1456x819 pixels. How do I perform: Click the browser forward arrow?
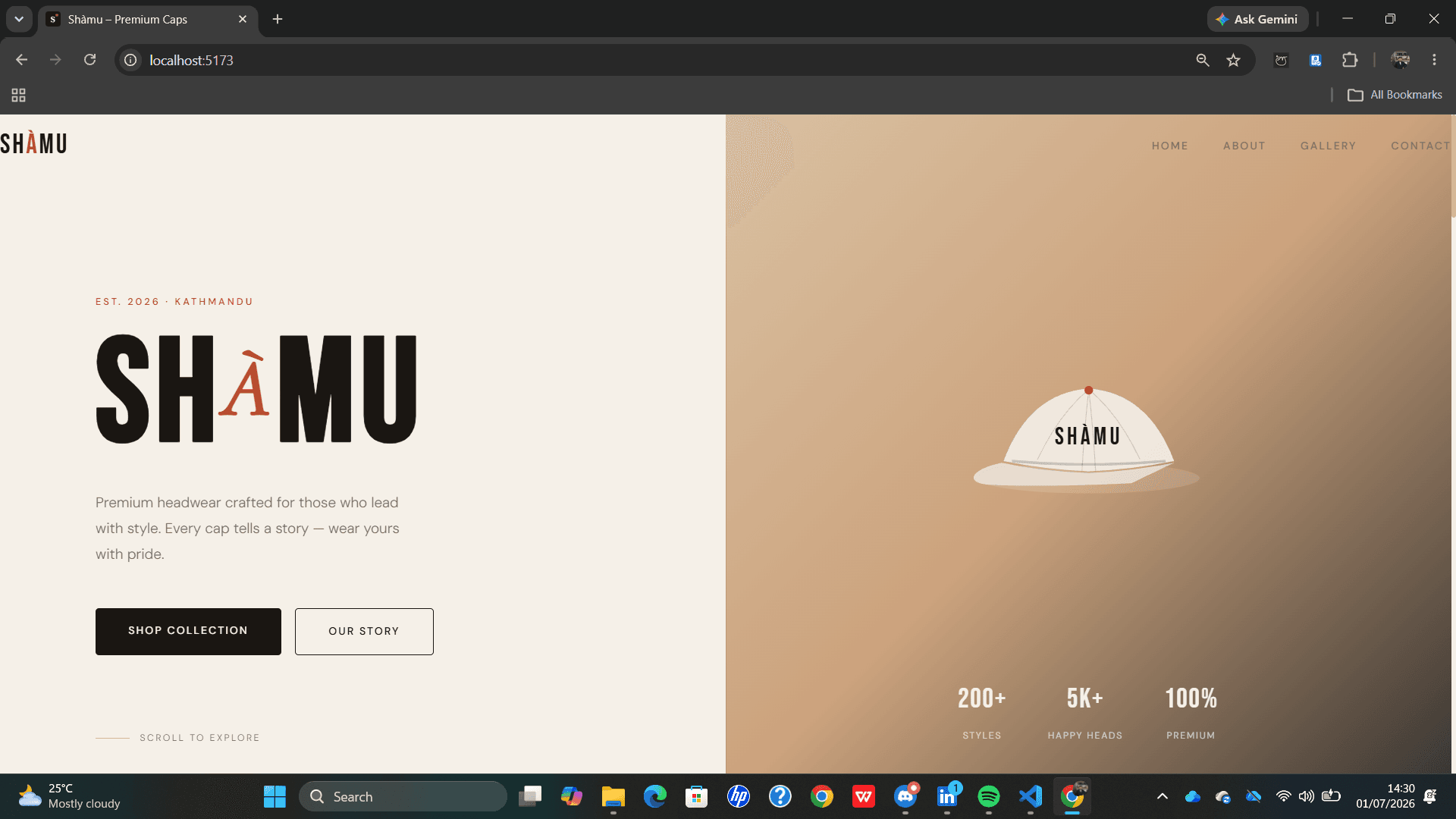[x=55, y=60]
